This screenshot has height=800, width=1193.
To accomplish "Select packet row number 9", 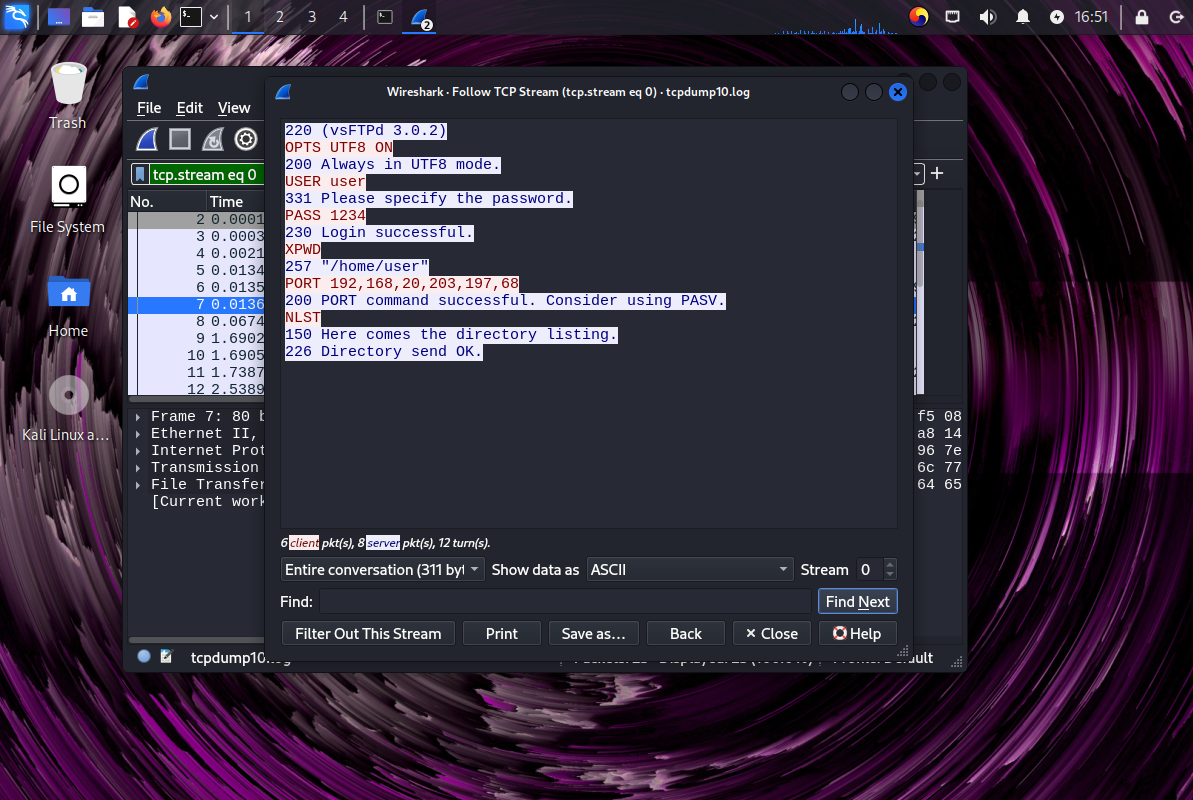I will click(x=196, y=338).
